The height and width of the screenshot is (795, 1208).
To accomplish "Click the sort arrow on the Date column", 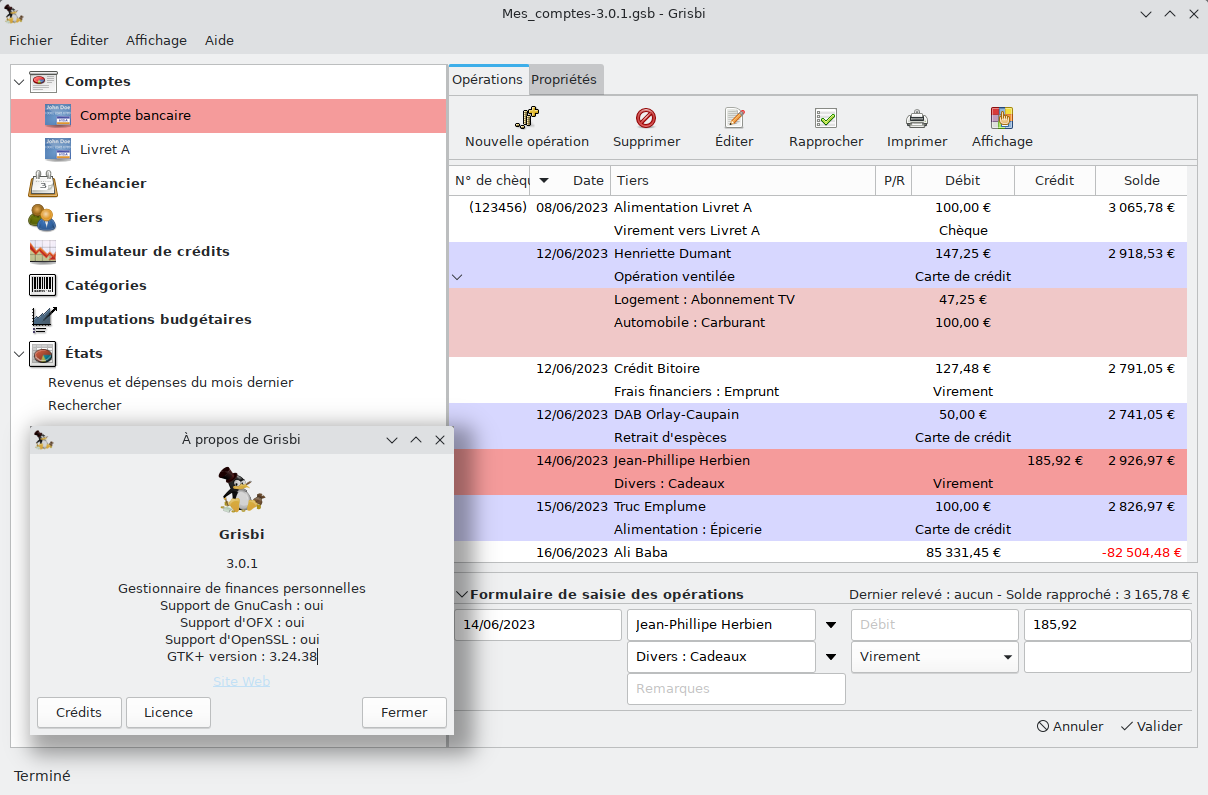I will tap(544, 181).
